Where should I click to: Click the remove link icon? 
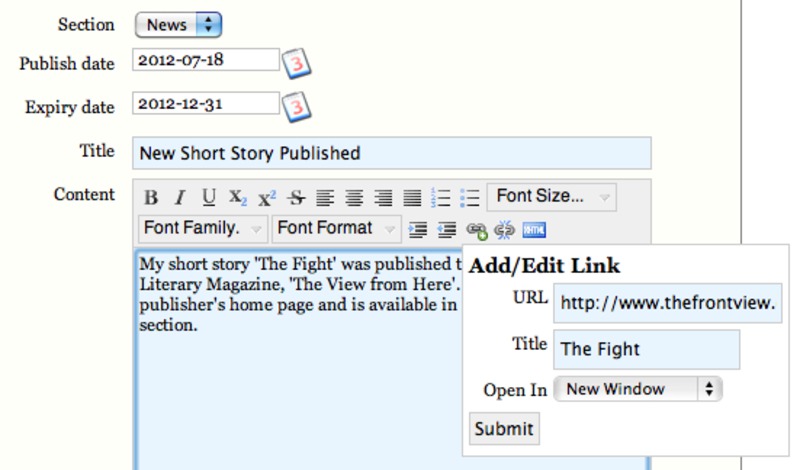505,230
